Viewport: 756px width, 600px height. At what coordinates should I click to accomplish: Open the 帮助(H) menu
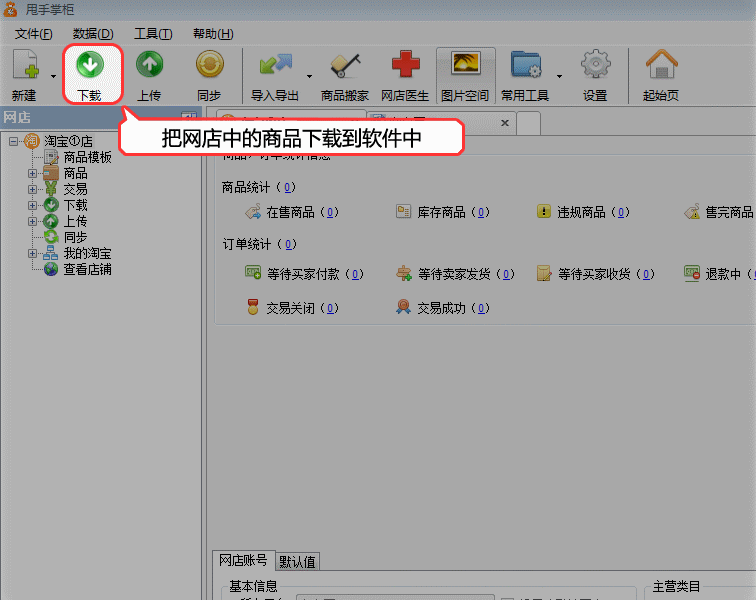(x=213, y=34)
